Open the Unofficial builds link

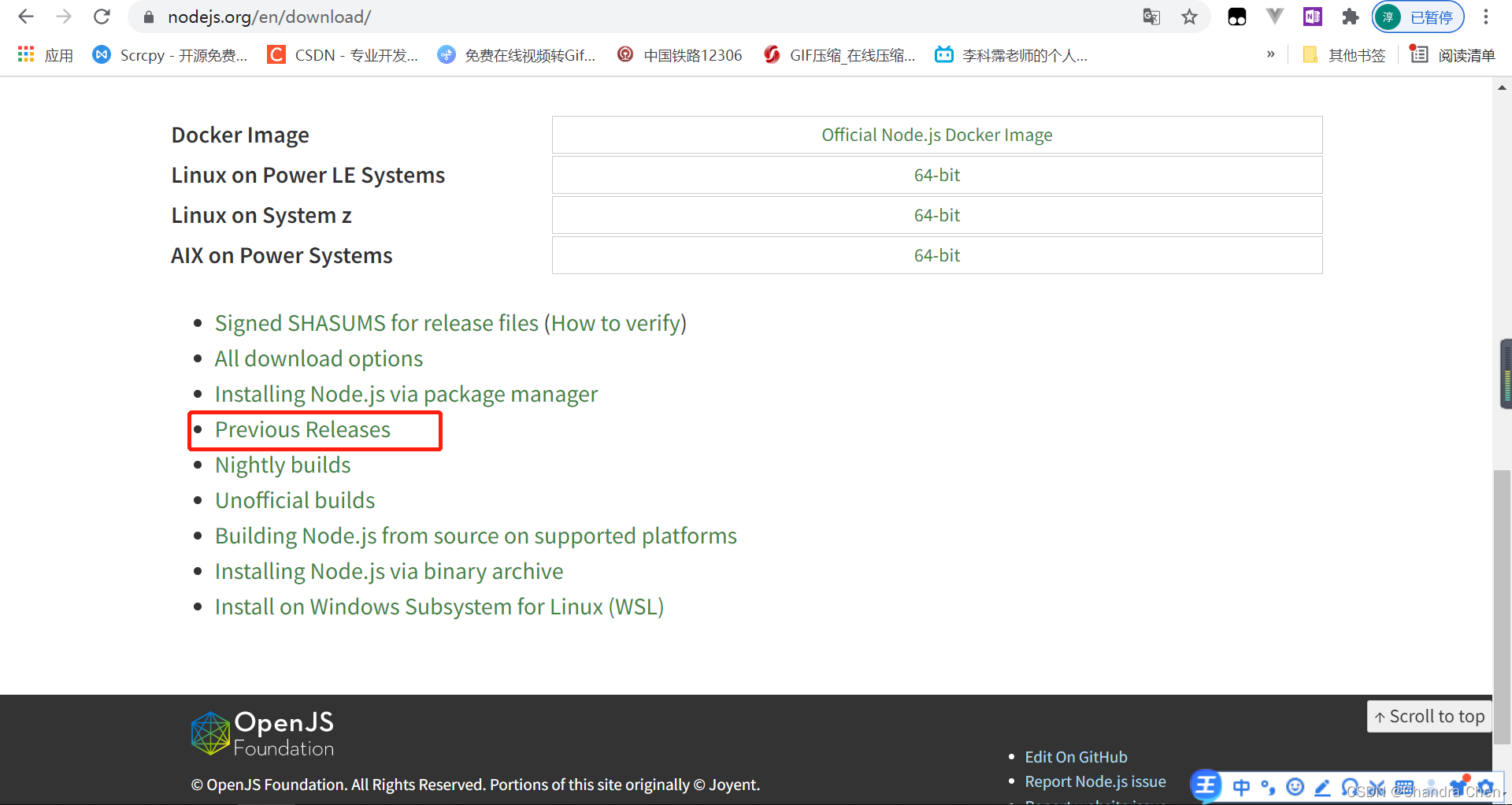pyautogui.click(x=295, y=500)
